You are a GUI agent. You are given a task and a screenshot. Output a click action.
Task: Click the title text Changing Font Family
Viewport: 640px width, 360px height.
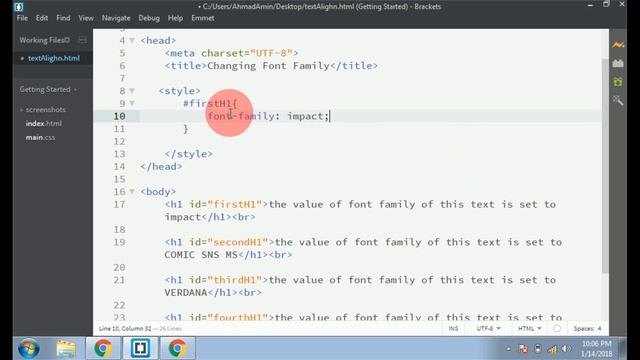pyautogui.click(x=268, y=66)
